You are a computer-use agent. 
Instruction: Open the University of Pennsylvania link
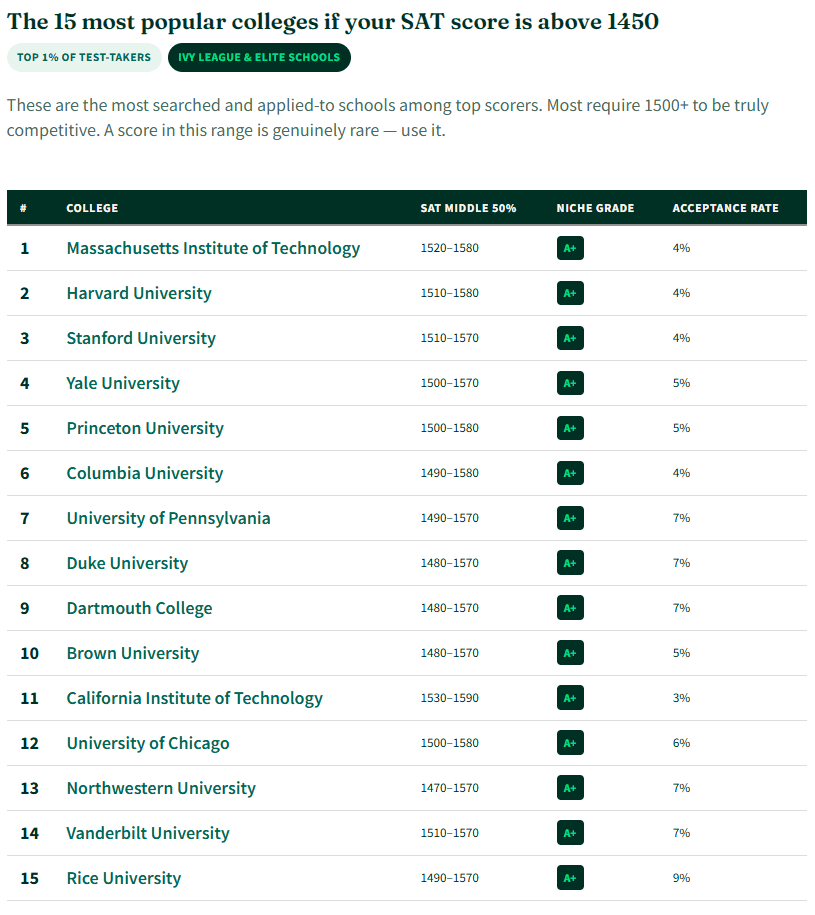click(x=169, y=518)
